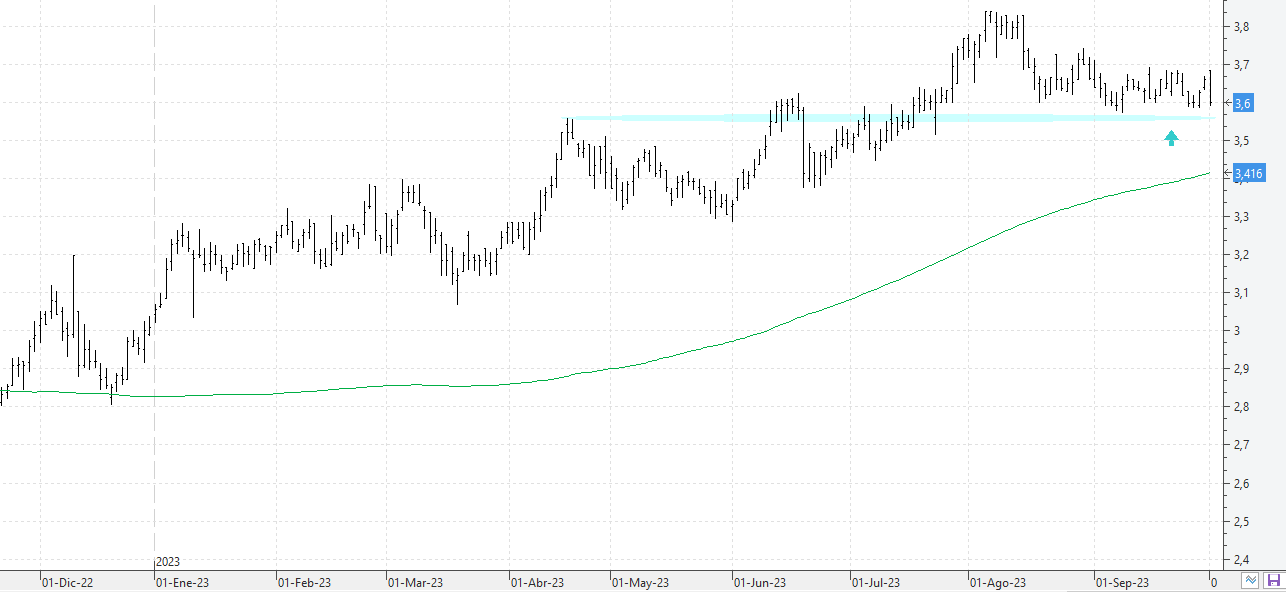Click the 01-Ene-23 date label
Viewport: 1286px width, 592px height.
[182, 581]
